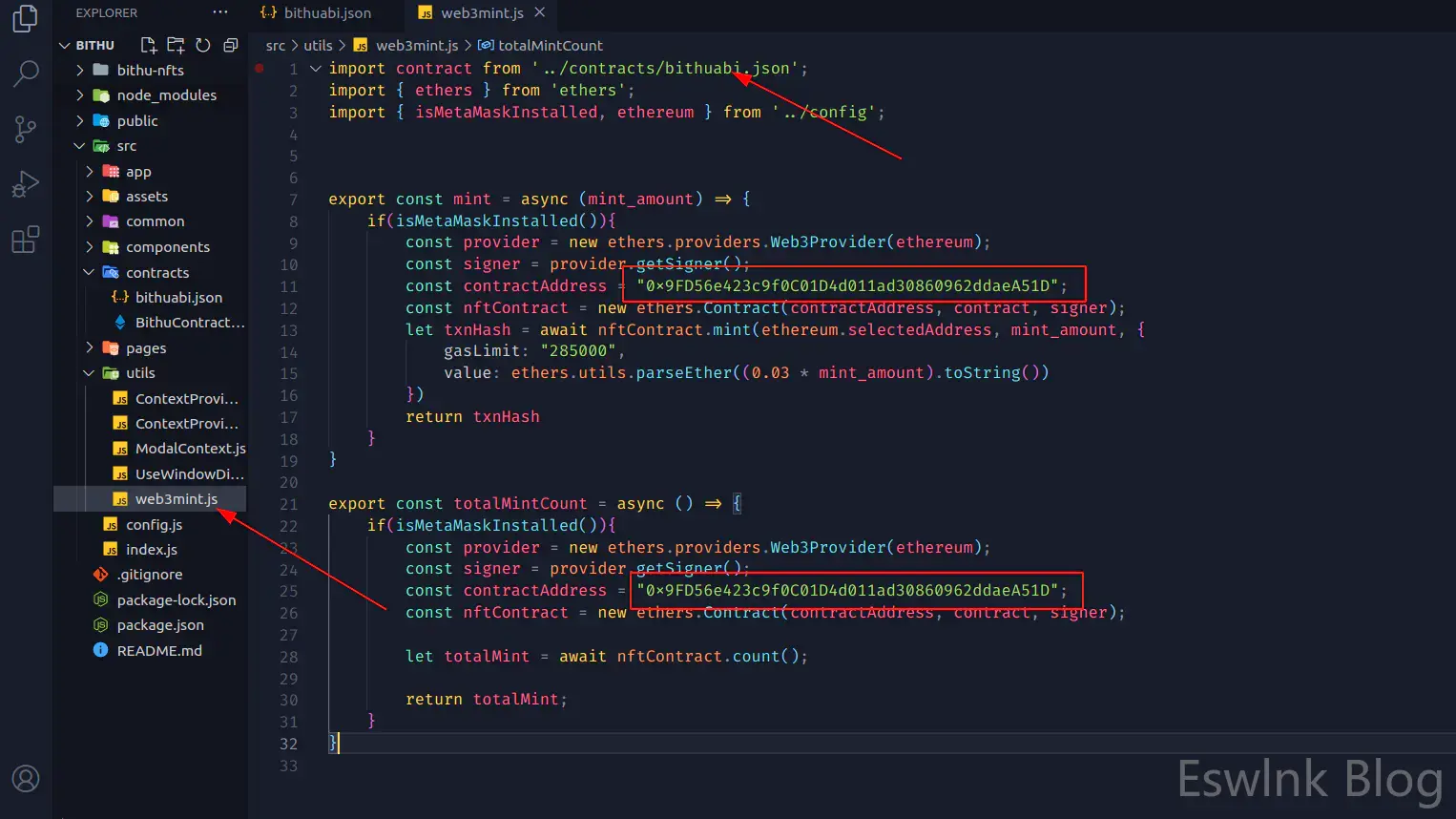This screenshot has width=1456, height=819.
Task: Click the New File icon in Explorer
Action: pos(148,45)
